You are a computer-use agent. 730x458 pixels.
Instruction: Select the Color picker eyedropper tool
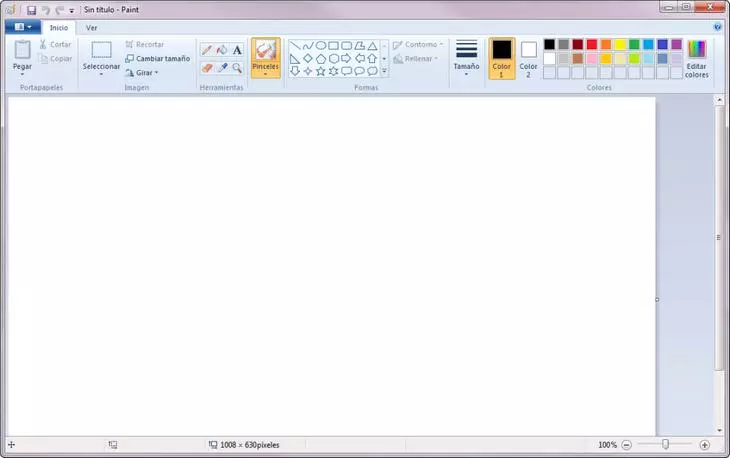pyautogui.click(x=222, y=68)
